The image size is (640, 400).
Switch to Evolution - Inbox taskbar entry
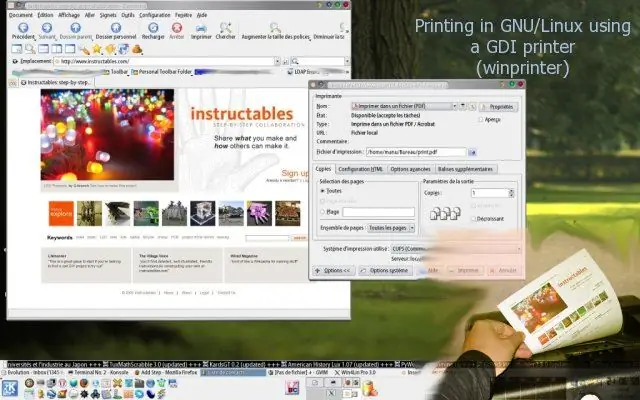click(33, 373)
